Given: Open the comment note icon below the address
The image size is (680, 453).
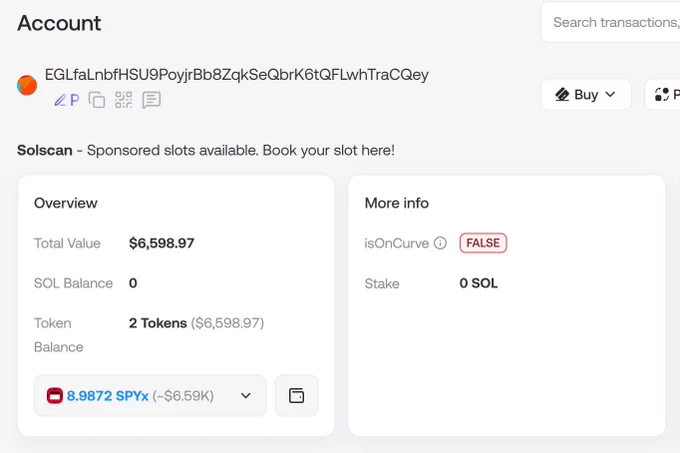Looking at the screenshot, I should coord(151,100).
